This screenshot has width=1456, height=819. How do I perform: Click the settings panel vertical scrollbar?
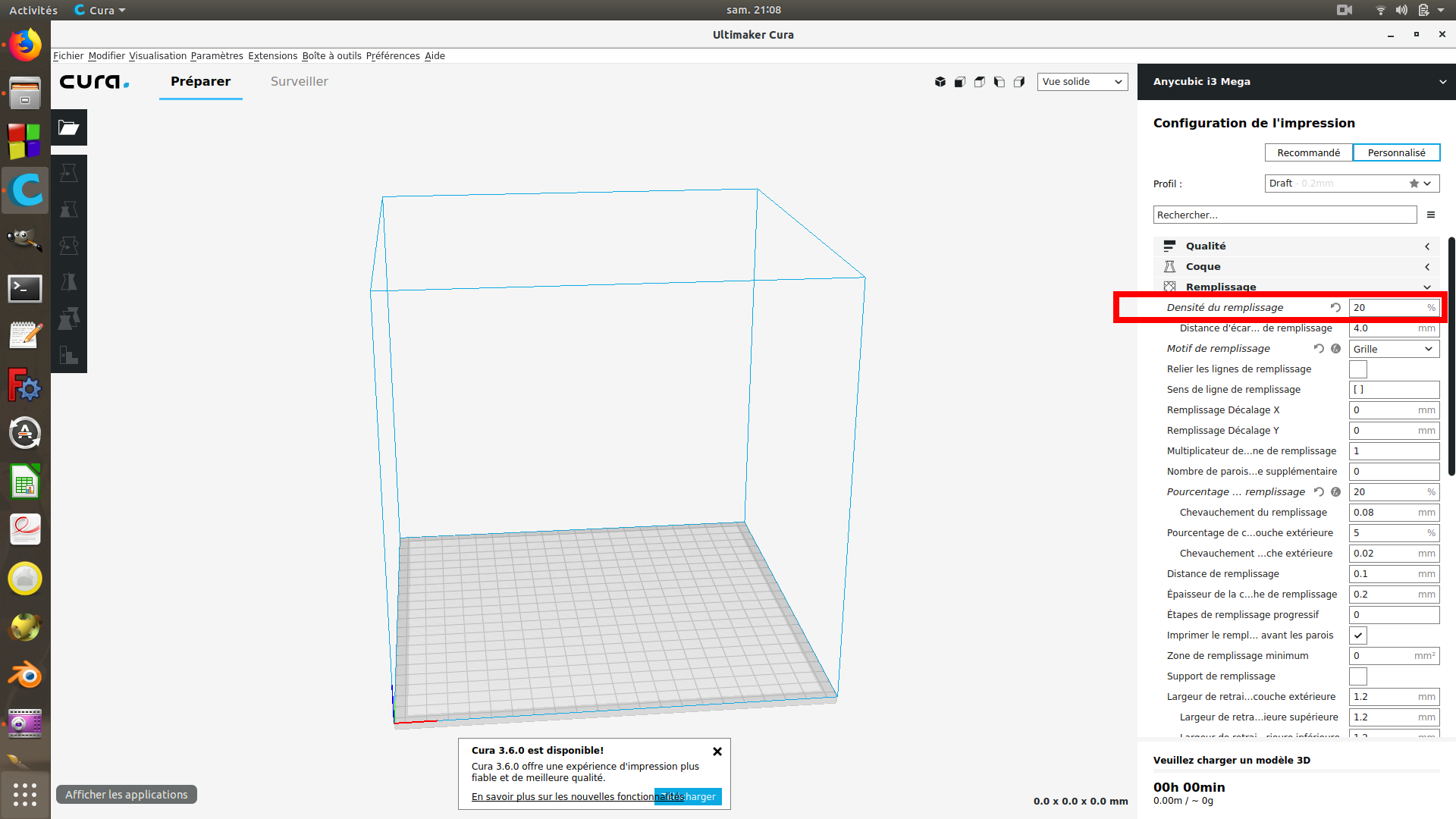point(1451,356)
